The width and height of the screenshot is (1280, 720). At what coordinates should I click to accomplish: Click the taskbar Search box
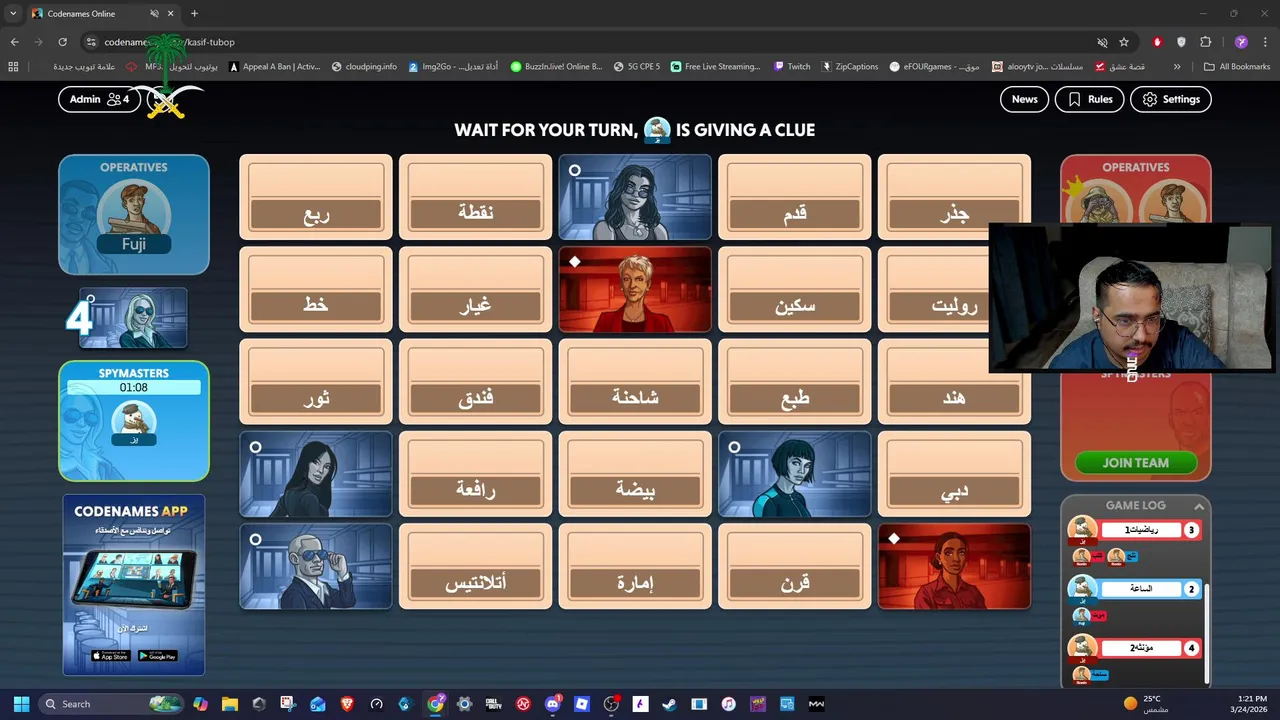pyautogui.click(x=112, y=704)
